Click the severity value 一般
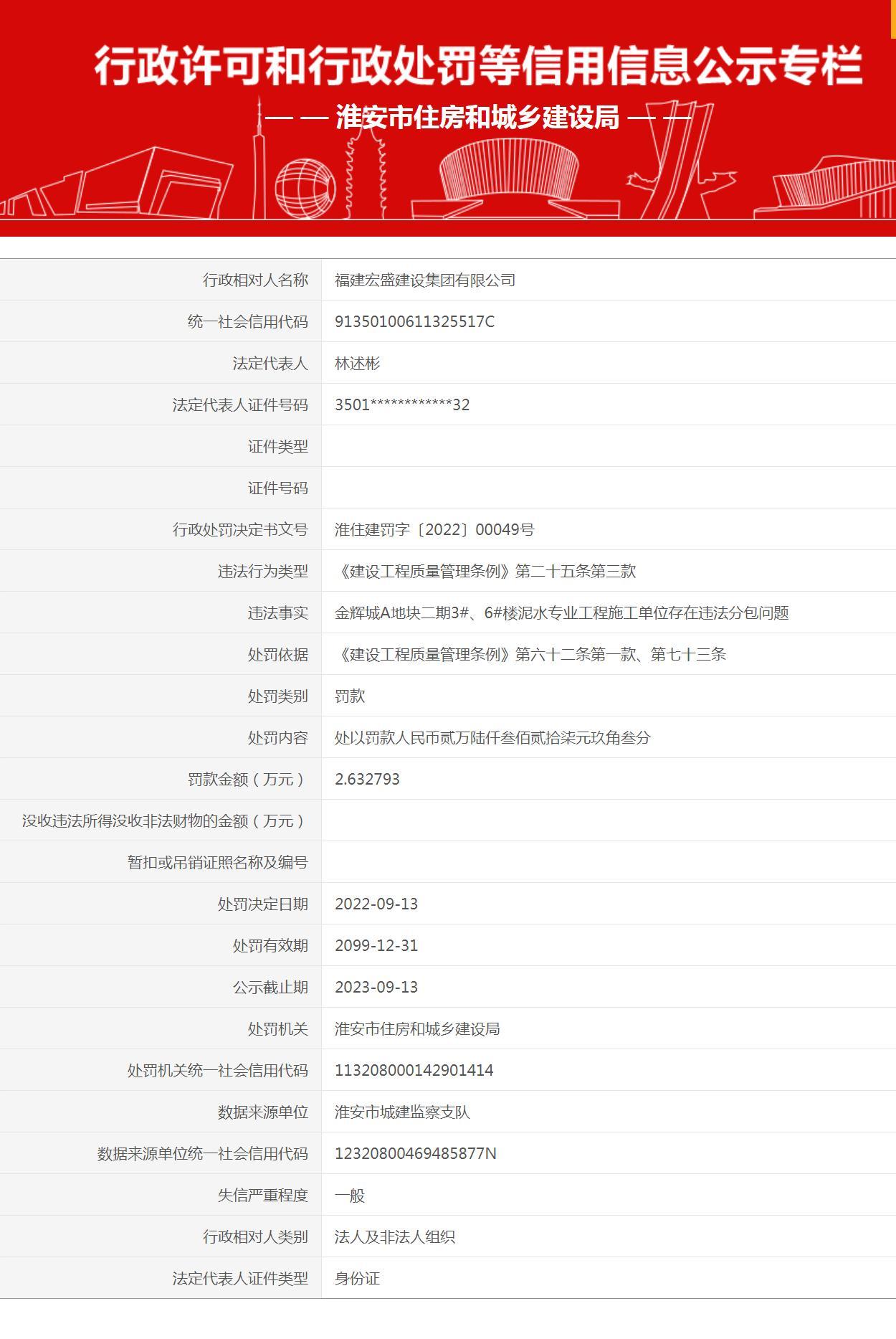 [x=350, y=1195]
